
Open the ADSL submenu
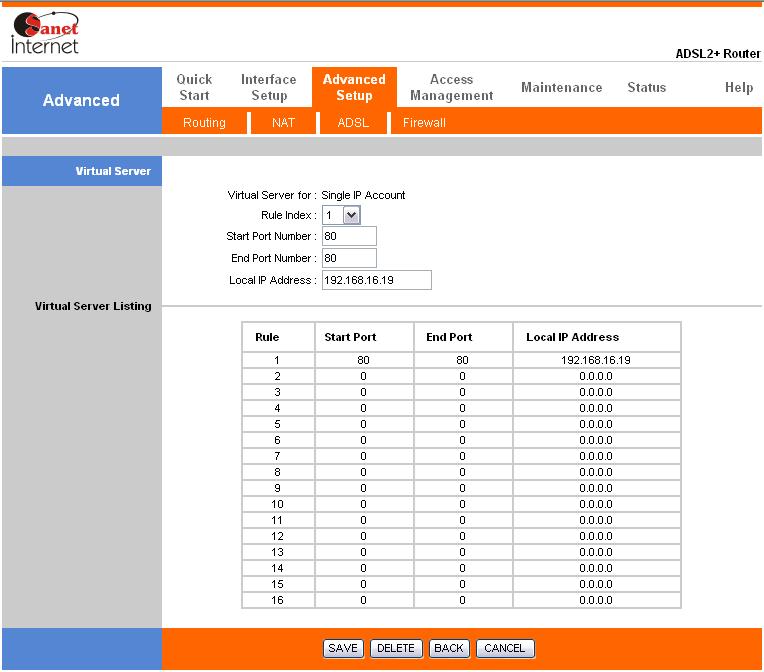pos(353,122)
